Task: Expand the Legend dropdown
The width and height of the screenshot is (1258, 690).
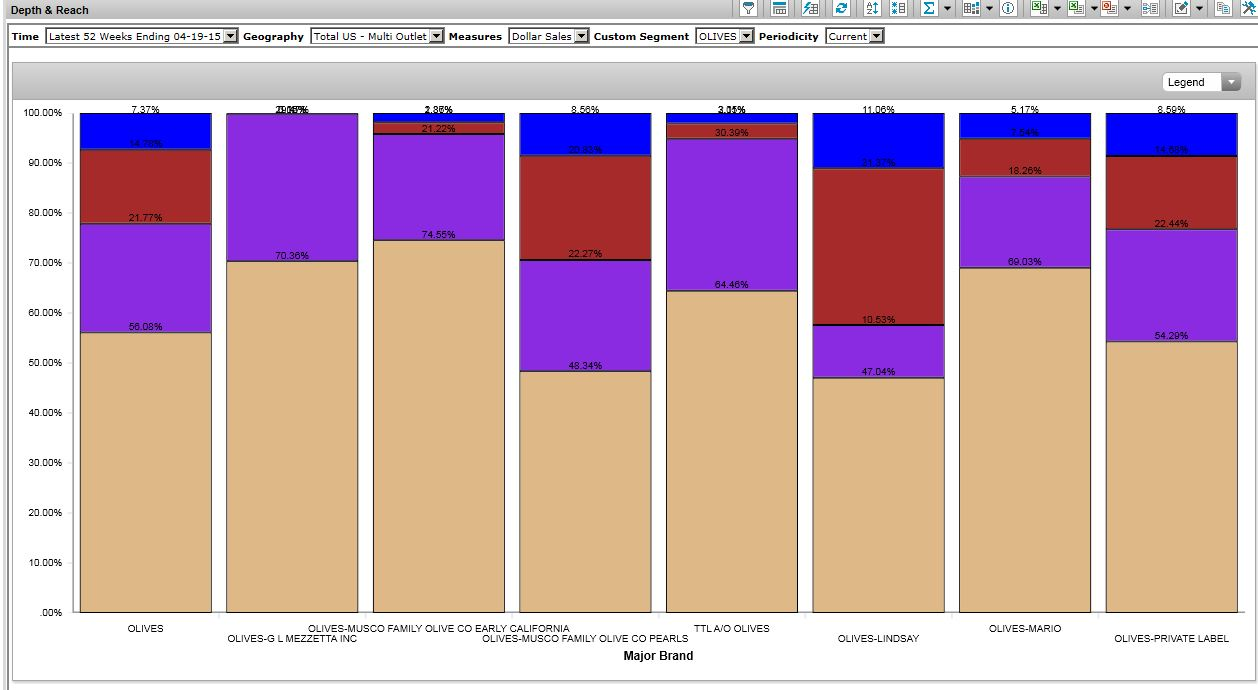Action: pyautogui.click(x=1231, y=82)
